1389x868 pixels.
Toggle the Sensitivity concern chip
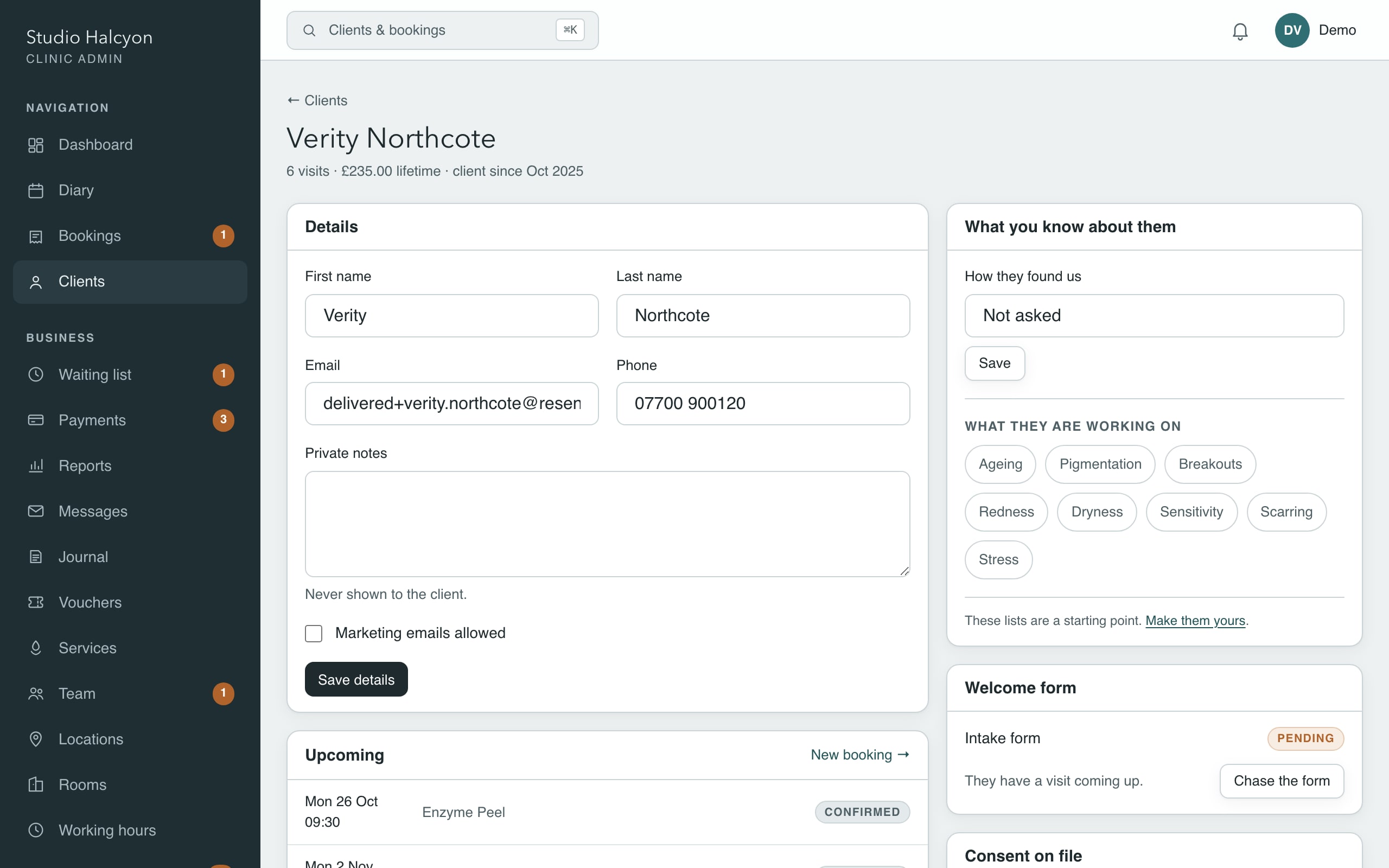pyautogui.click(x=1191, y=512)
